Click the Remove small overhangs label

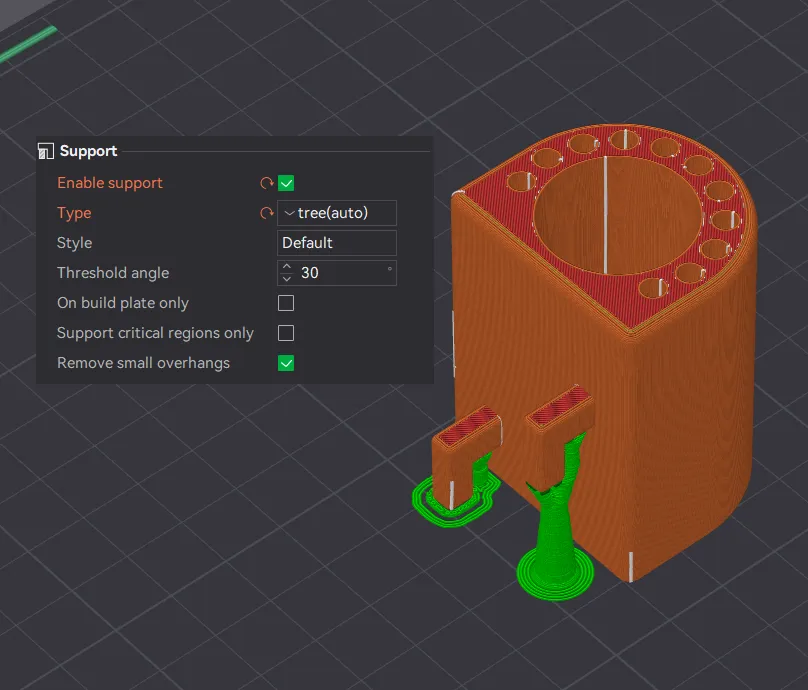143,363
